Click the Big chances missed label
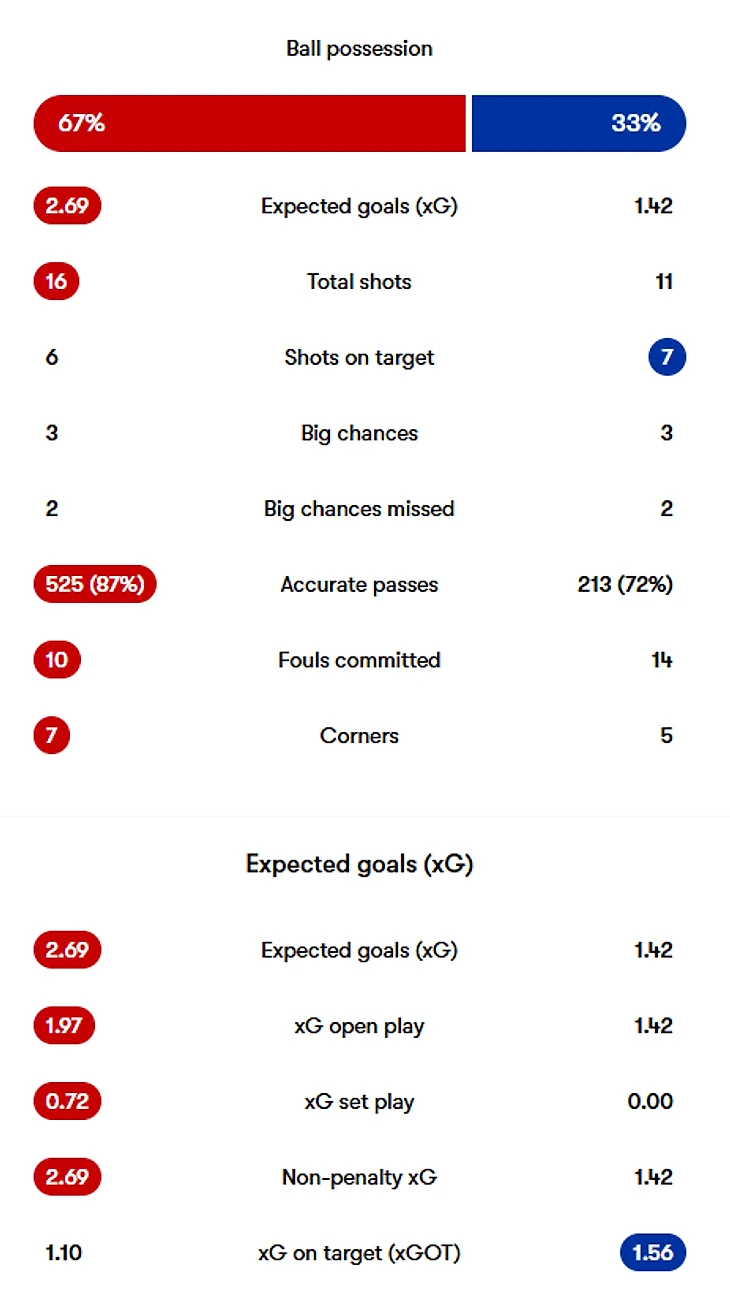This screenshot has height=1291, width=730. click(x=359, y=509)
